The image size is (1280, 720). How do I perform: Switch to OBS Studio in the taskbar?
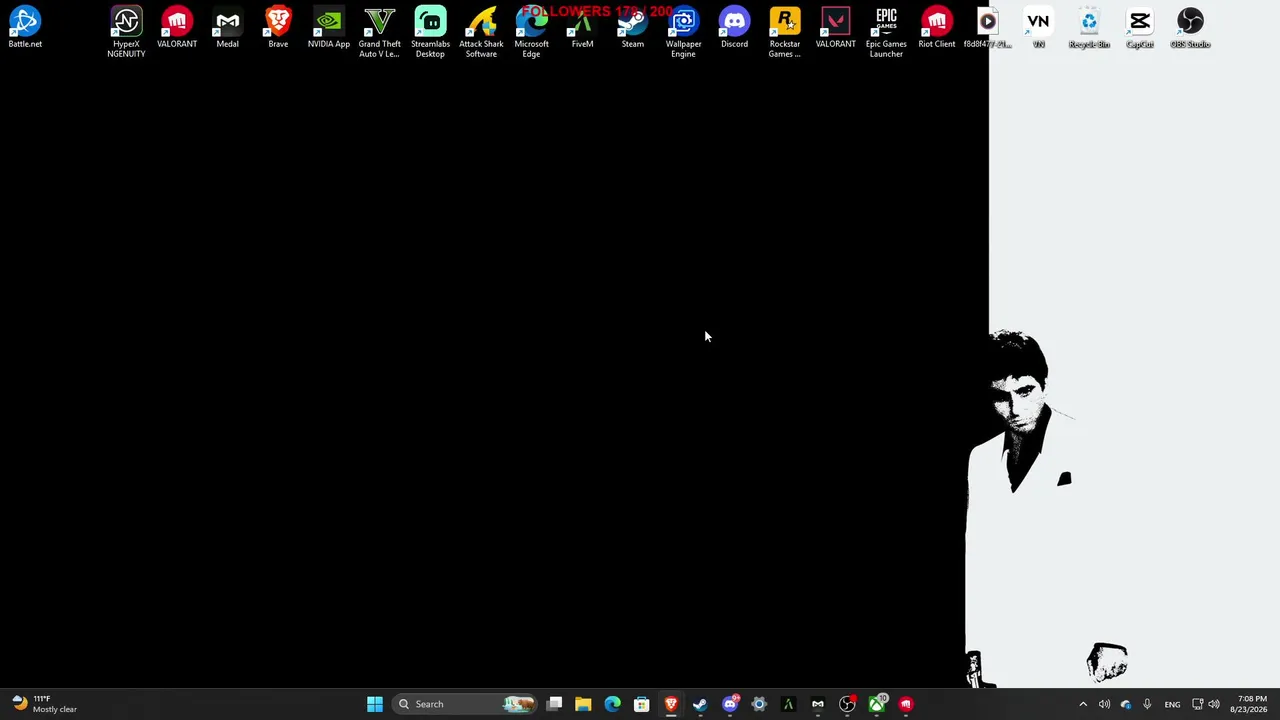pos(847,704)
